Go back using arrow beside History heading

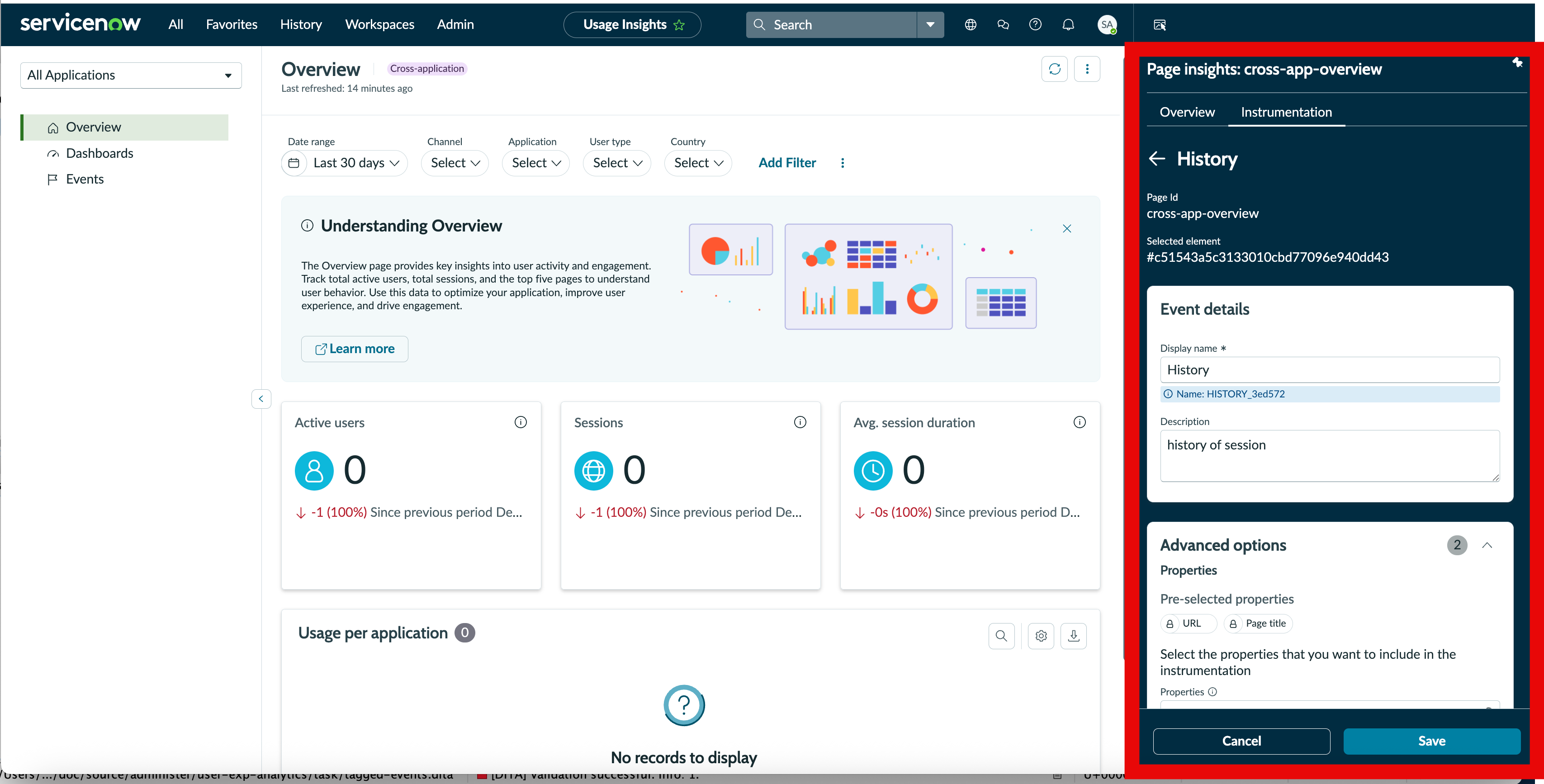(x=1157, y=159)
